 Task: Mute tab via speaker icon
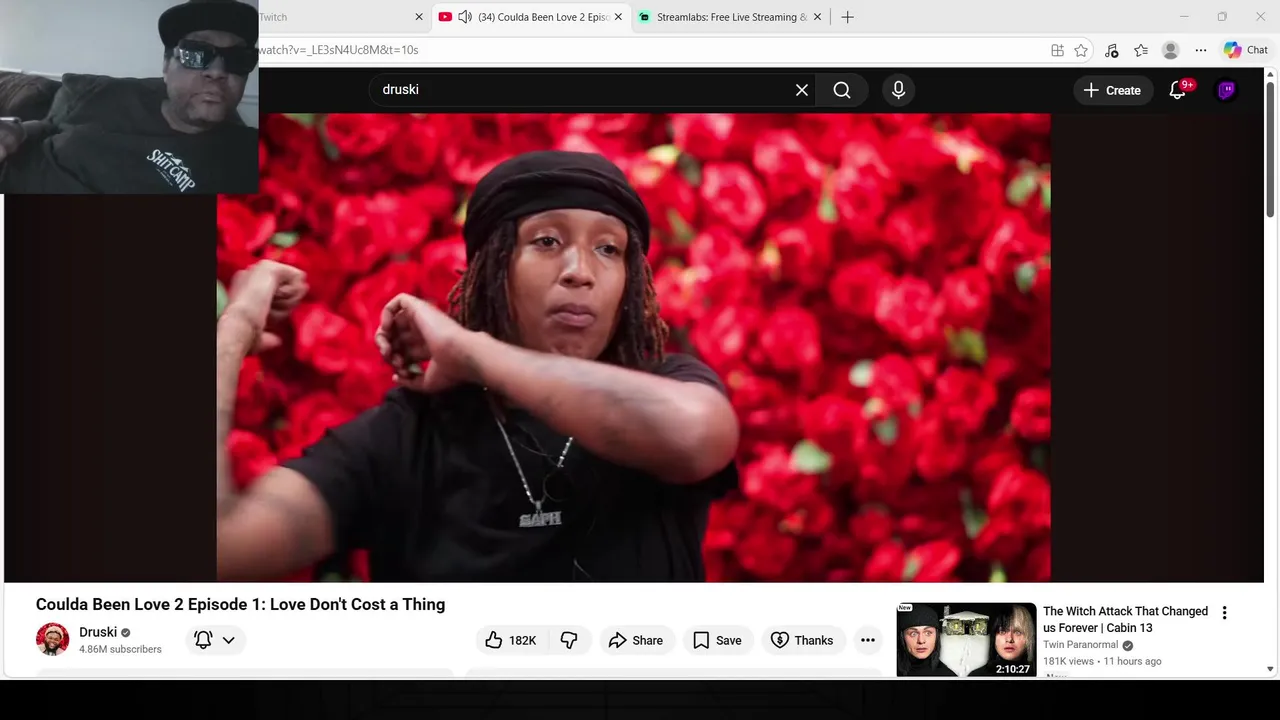coord(465,17)
